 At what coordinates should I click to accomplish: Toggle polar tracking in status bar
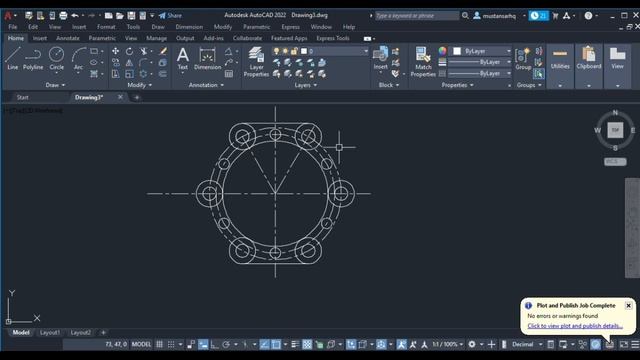click(x=226, y=344)
